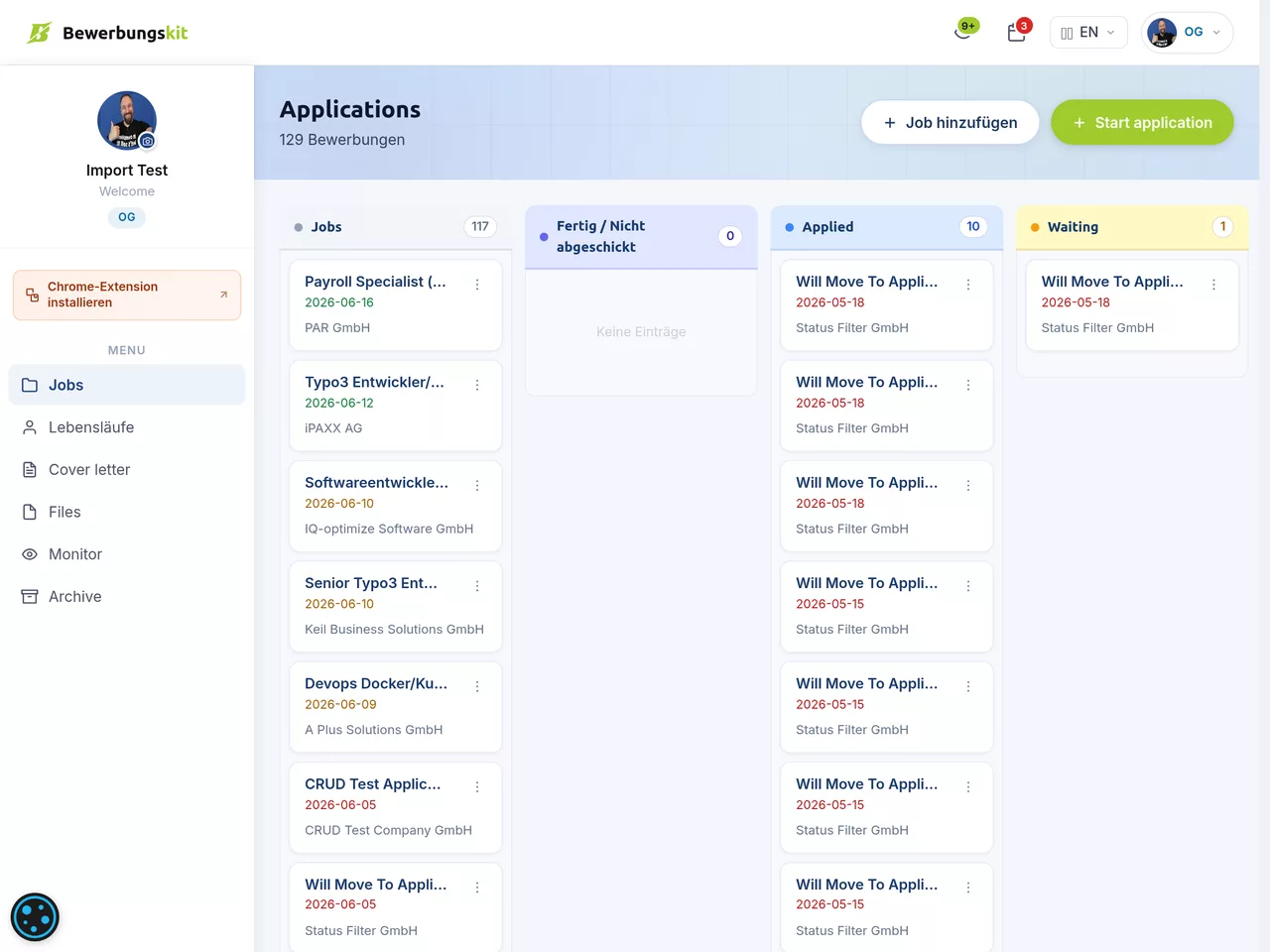Click the 10 count badge in Applied column
The image size is (1270, 952).
pyautogui.click(x=973, y=227)
